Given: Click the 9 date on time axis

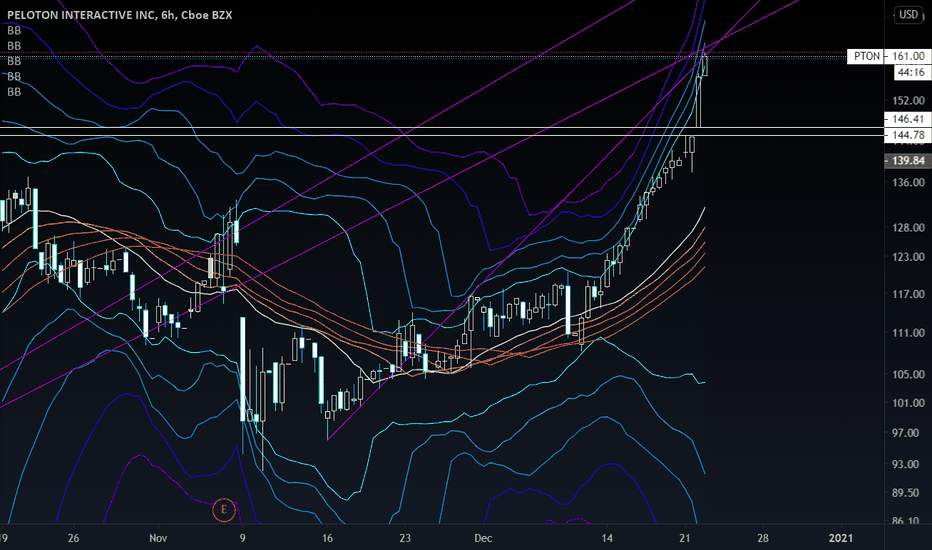Looking at the screenshot, I should tap(243, 538).
